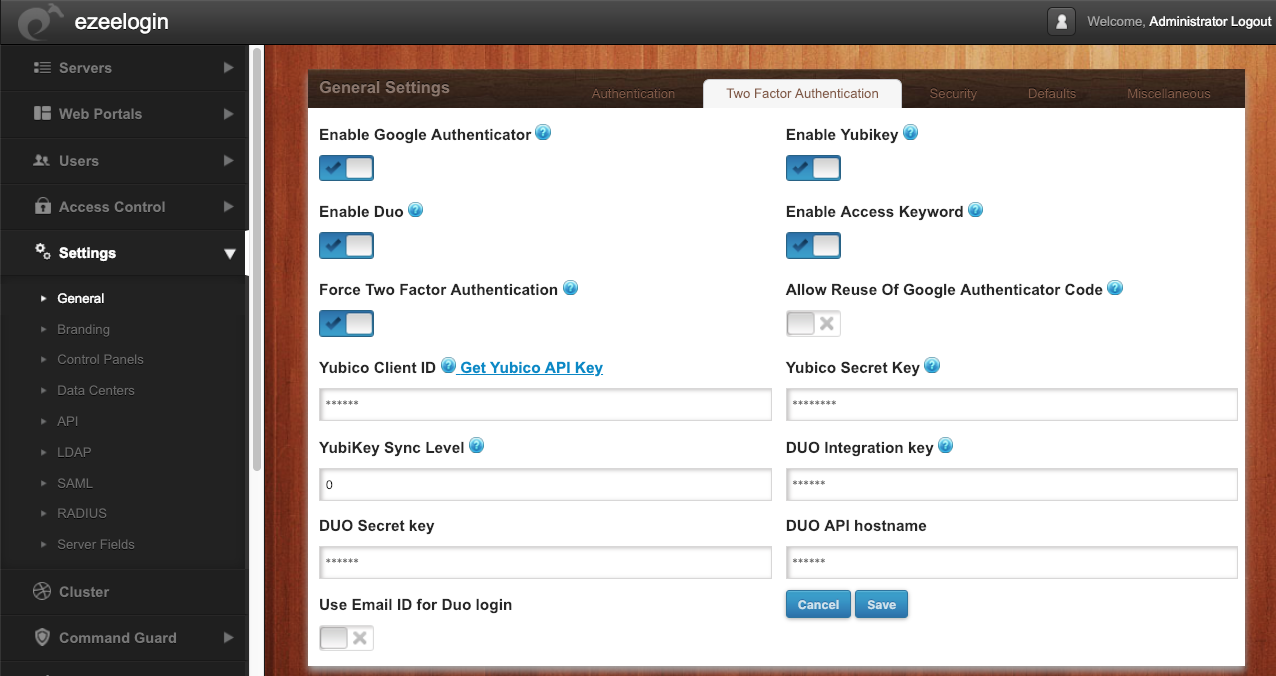This screenshot has width=1276, height=676.
Task: Open Branding settings page
Action: point(83,329)
